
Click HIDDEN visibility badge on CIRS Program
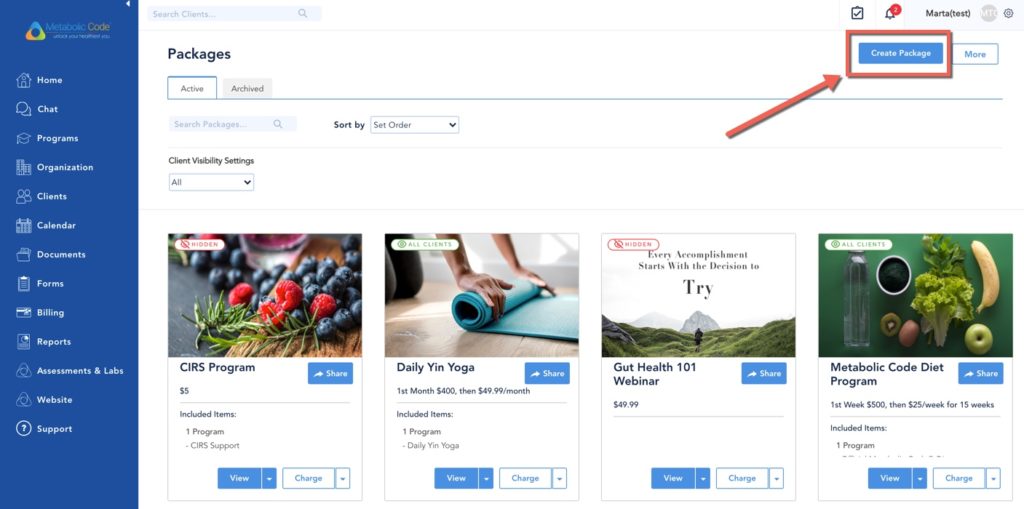(x=199, y=244)
